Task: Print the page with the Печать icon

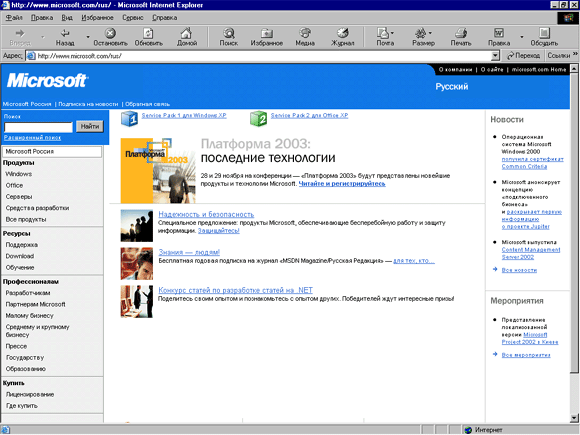Action: tap(461, 33)
